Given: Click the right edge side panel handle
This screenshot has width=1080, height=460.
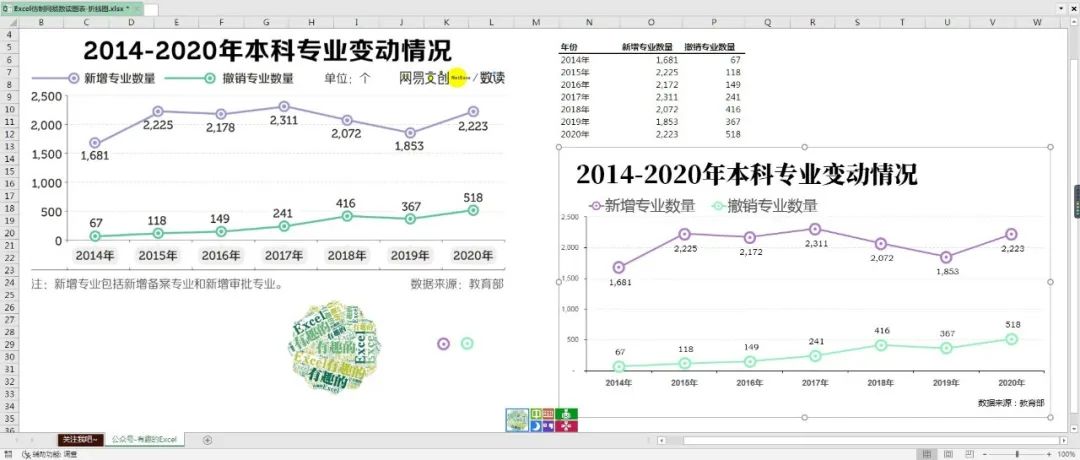Looking at the screenshot, I should [1076, 202].
